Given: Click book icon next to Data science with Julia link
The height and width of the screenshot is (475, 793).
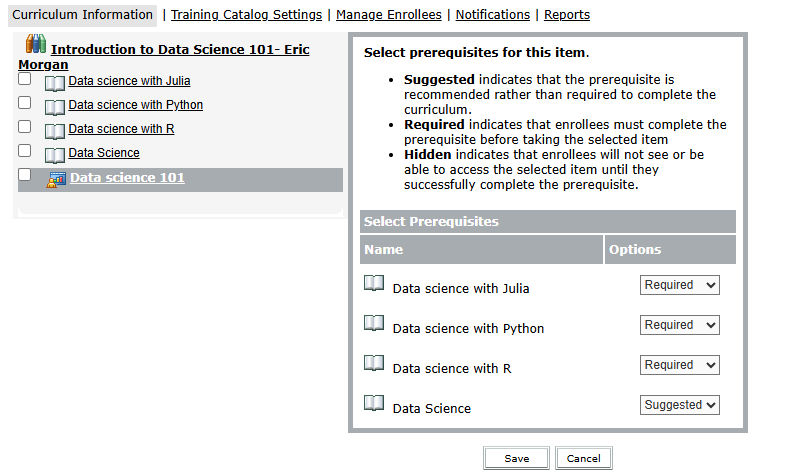Looking at the screenshot, I should click(x=55, y=83).
